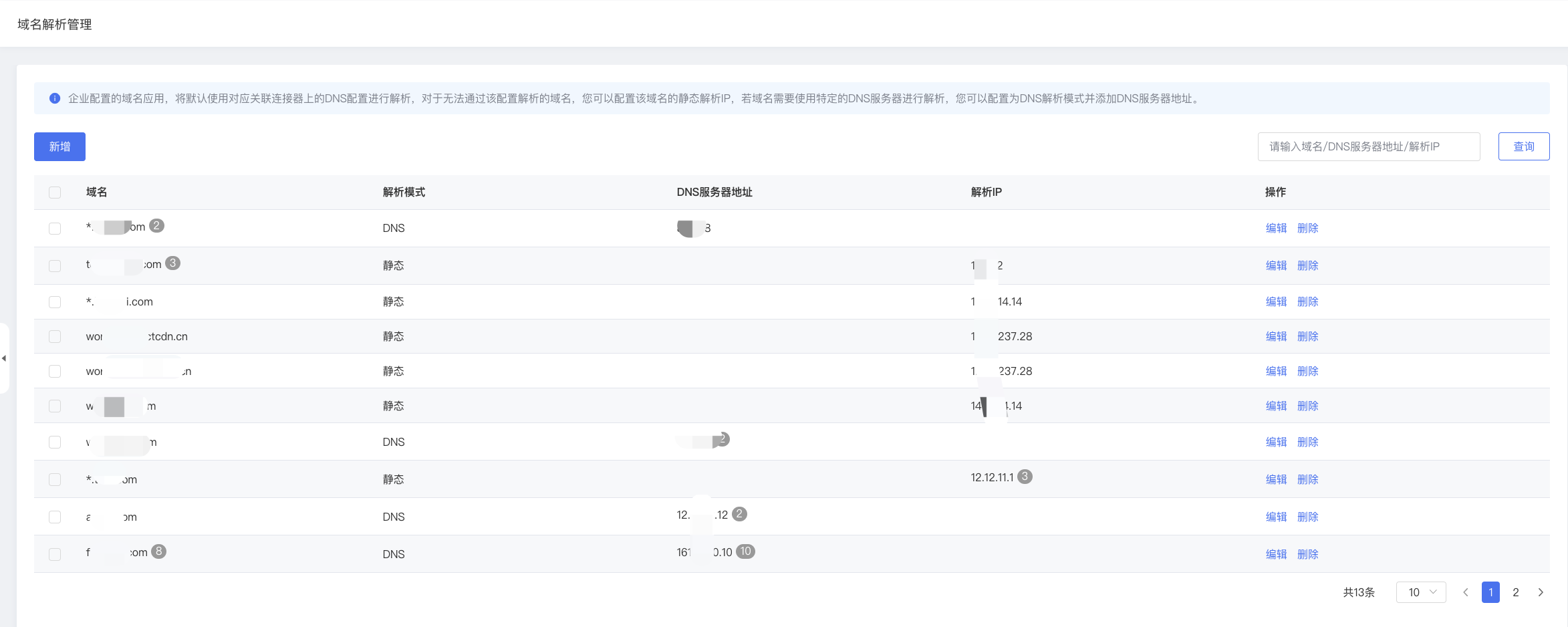This screenshot has height=627, width=1568.
Task: Switch to page 2 of the list
Action: click(x=1516, y=592)
